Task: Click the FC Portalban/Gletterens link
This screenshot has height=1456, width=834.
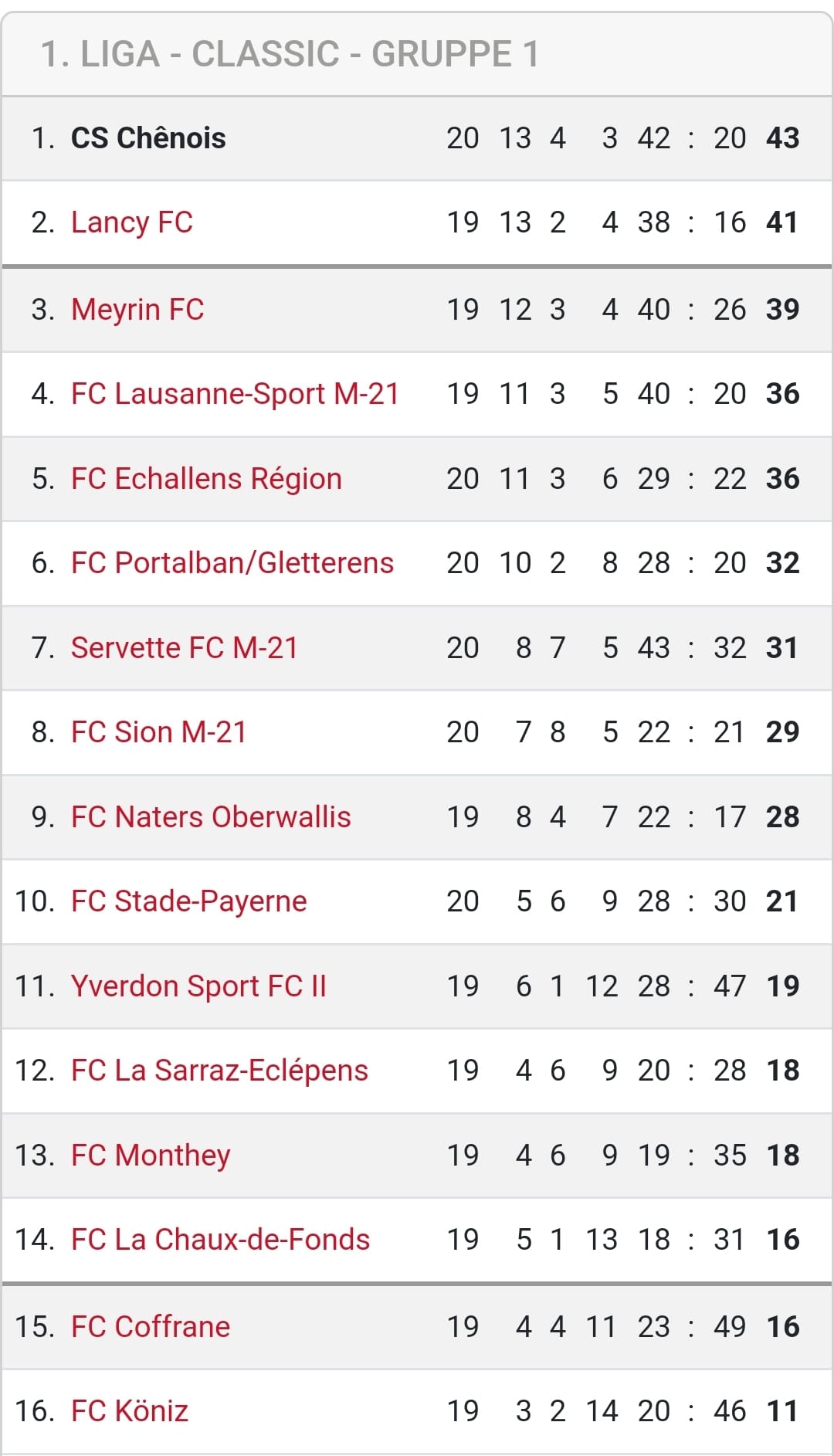Action: click(x=232, y=563)
